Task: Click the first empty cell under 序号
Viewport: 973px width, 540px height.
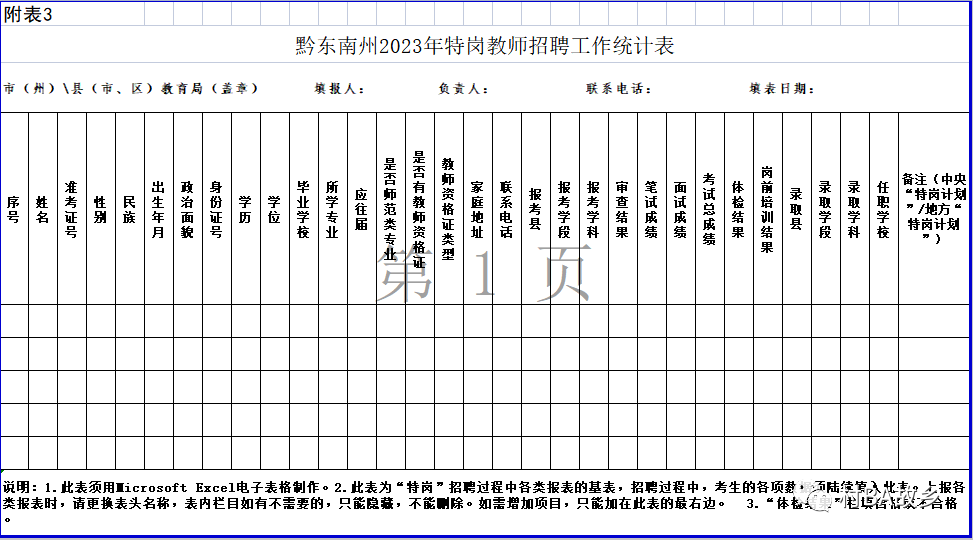Action: click(14, 321)
